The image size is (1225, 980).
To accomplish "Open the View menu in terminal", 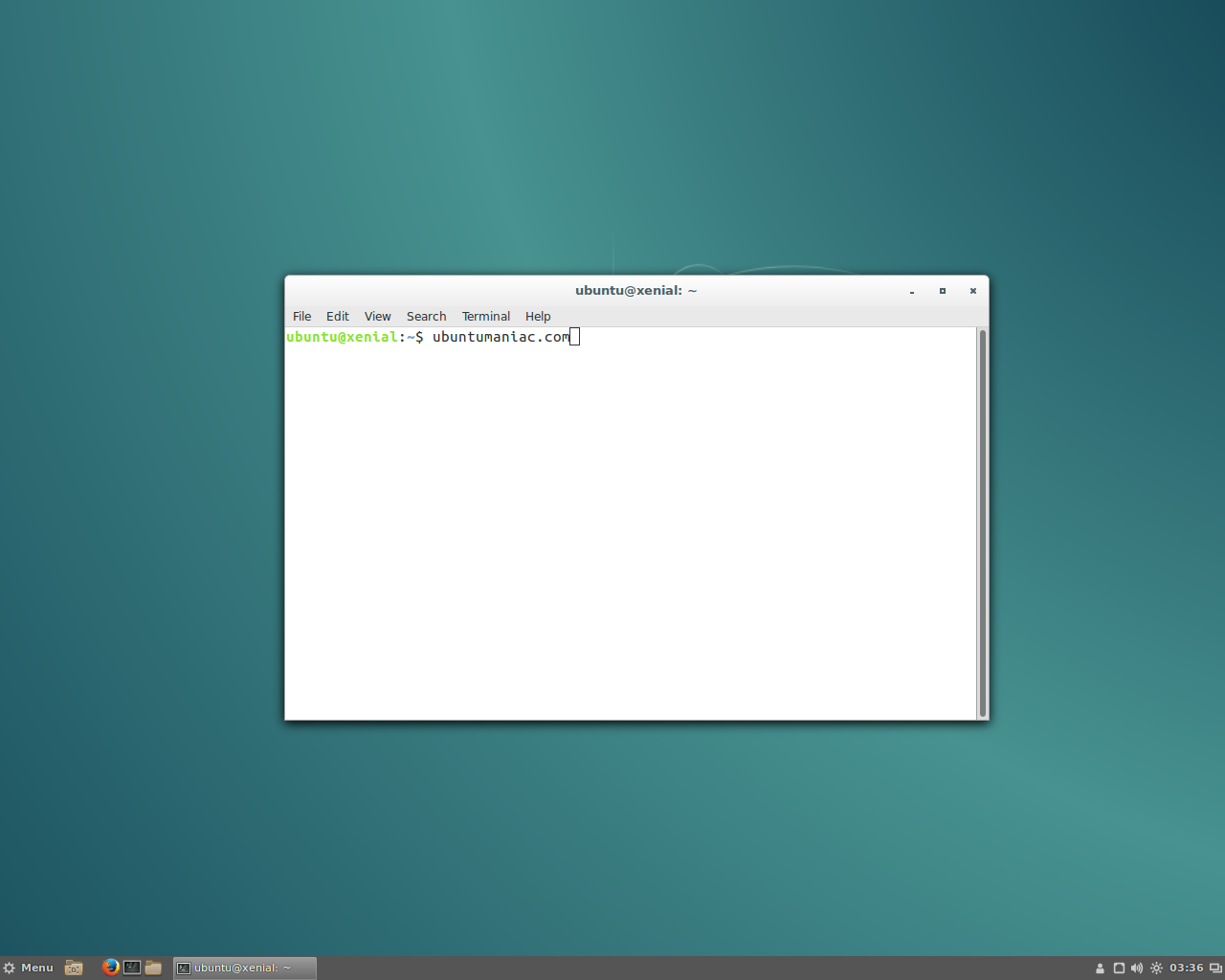I will click(377, 316).
